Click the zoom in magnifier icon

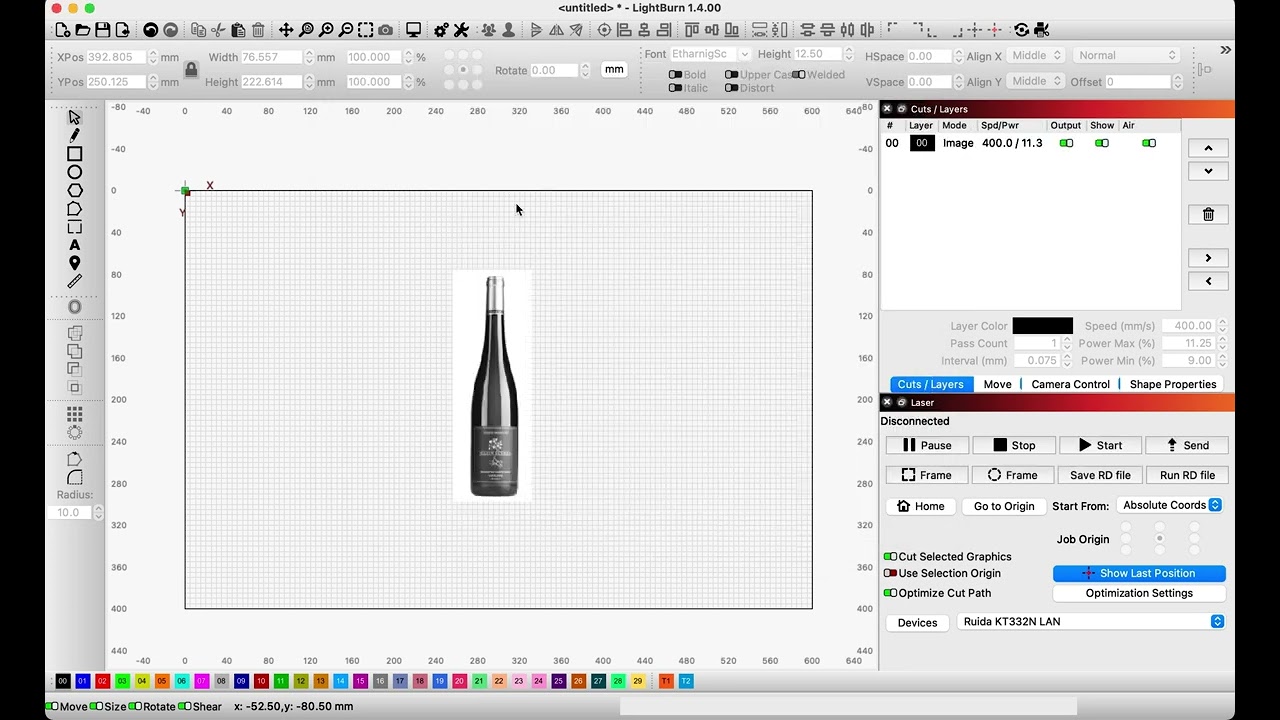[x=326, y=30]
